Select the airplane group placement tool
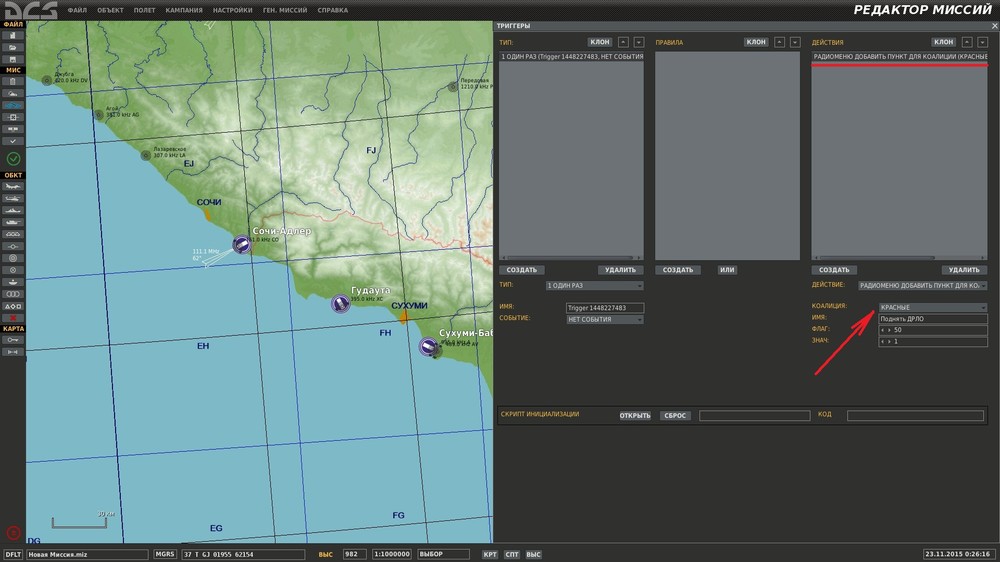Viewport: 1000px width, 562px height. (13, 186)
